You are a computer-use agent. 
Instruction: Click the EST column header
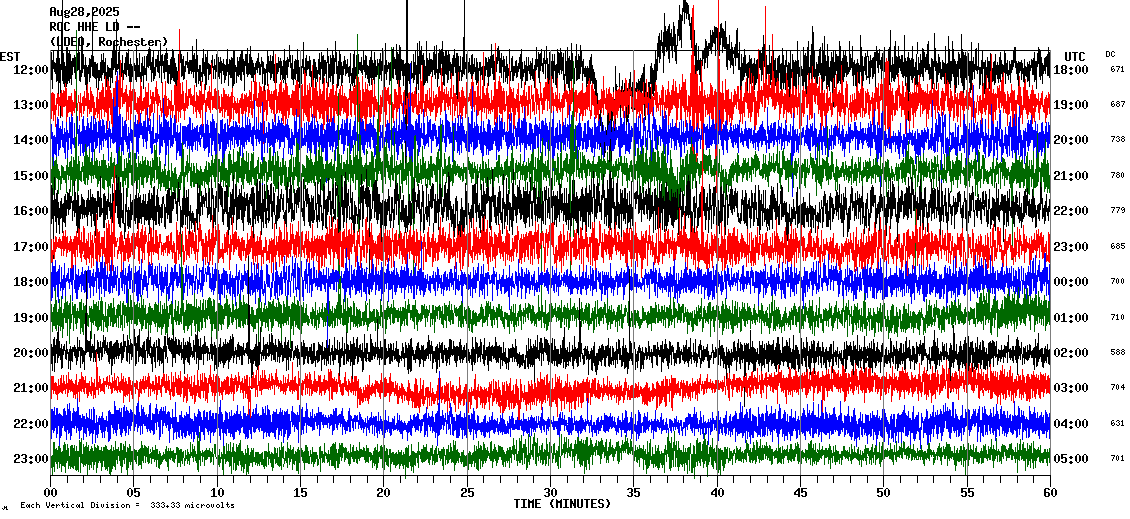tap(10, 56)
